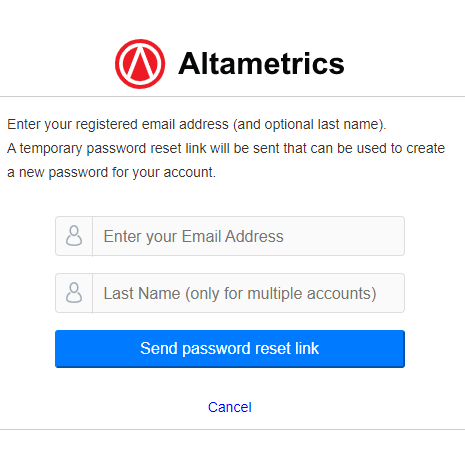Focus the Last Name field
This screenshot has height=467, width=465.
(x=248, y=293)
